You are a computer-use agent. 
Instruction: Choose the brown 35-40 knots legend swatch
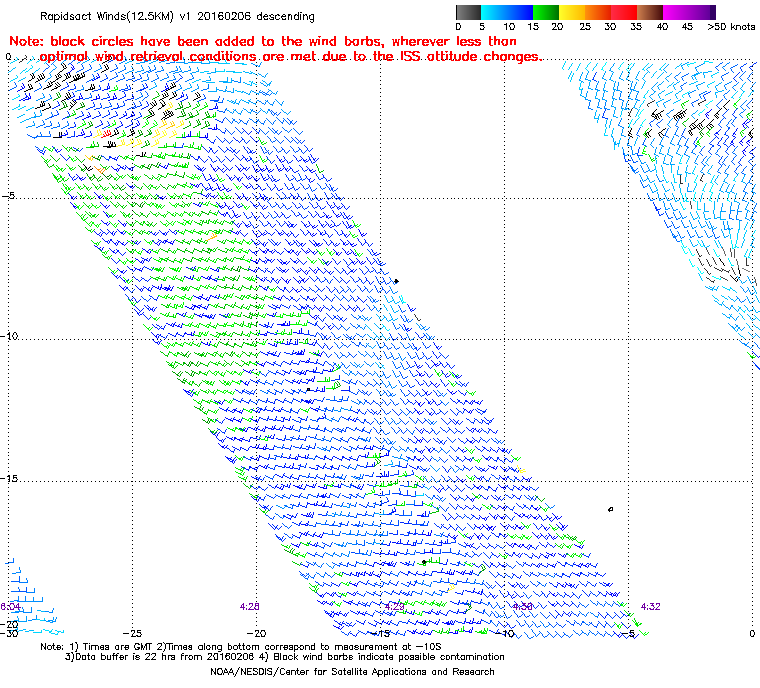tap(650, 12)
